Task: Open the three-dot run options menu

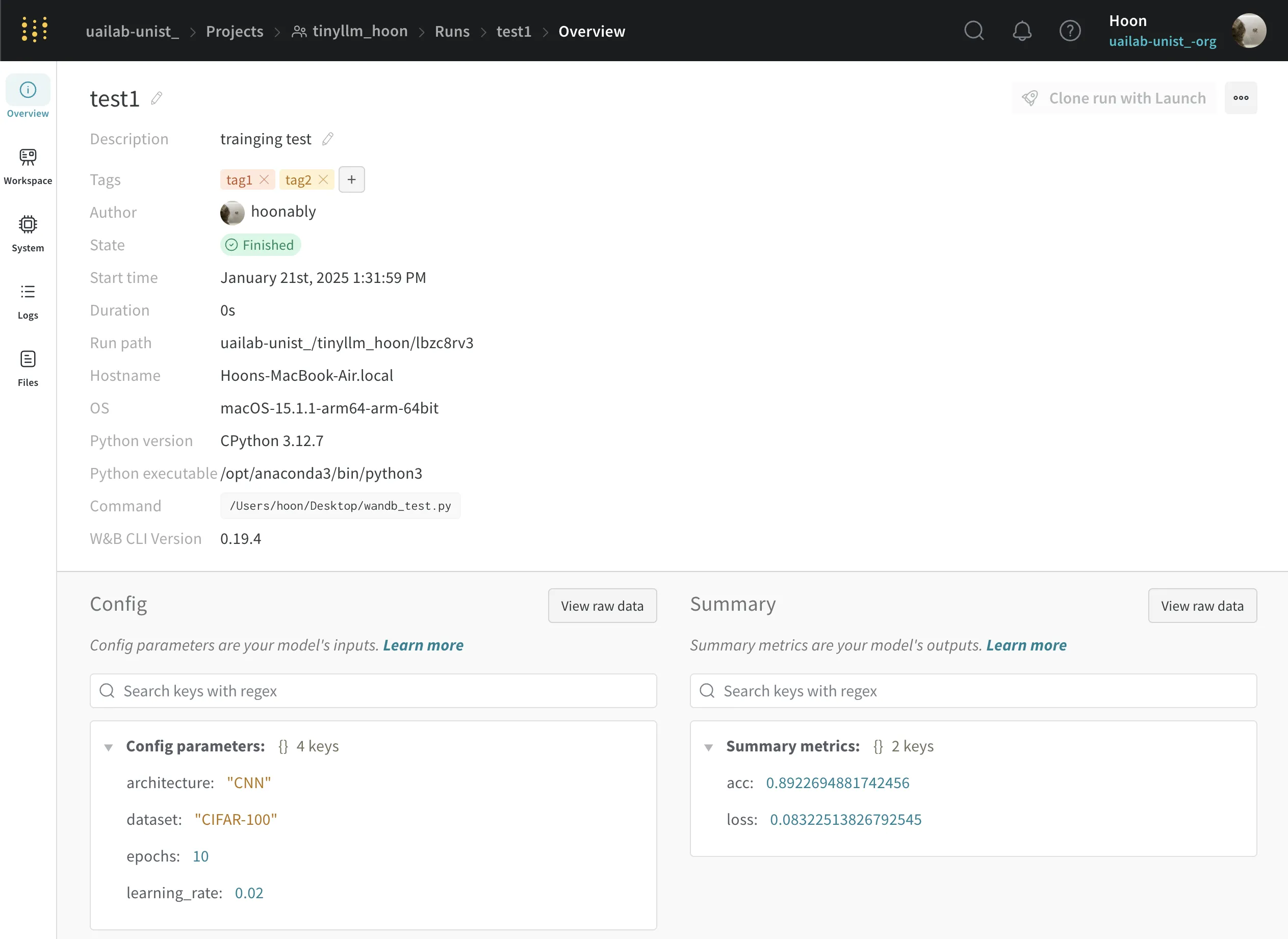Action: coord(1240,98)
